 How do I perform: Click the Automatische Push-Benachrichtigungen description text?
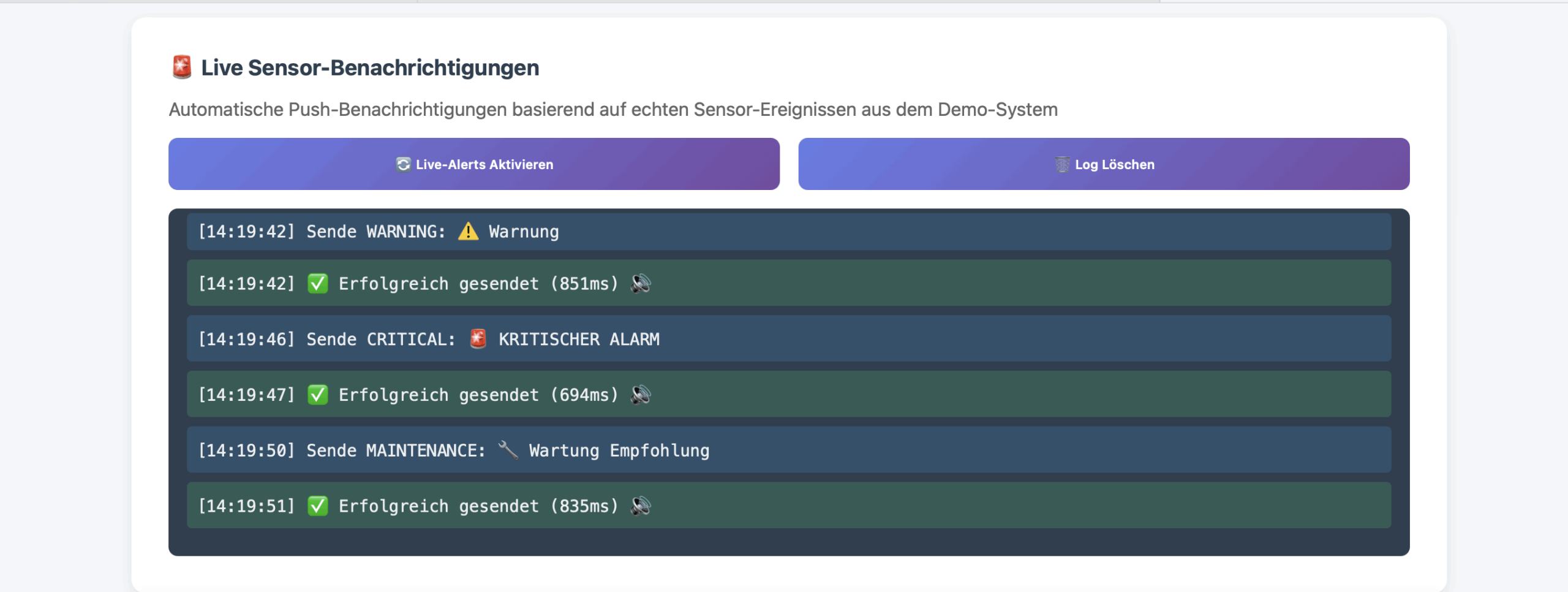coord(613,109)
